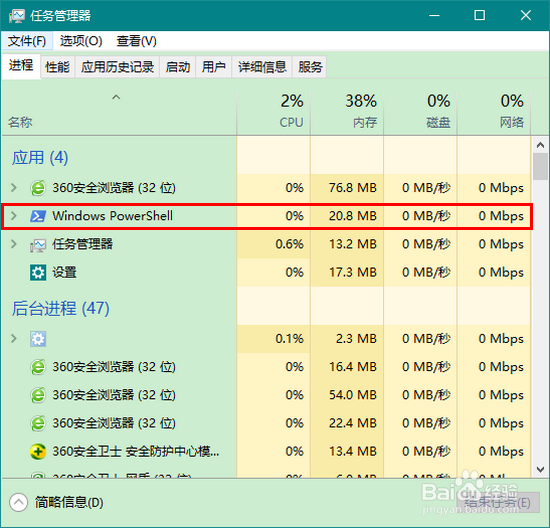550x528 pixels.
Task: Select the 360安全卫士 安全防护中心 process name
Action: (x=136, y=451)
